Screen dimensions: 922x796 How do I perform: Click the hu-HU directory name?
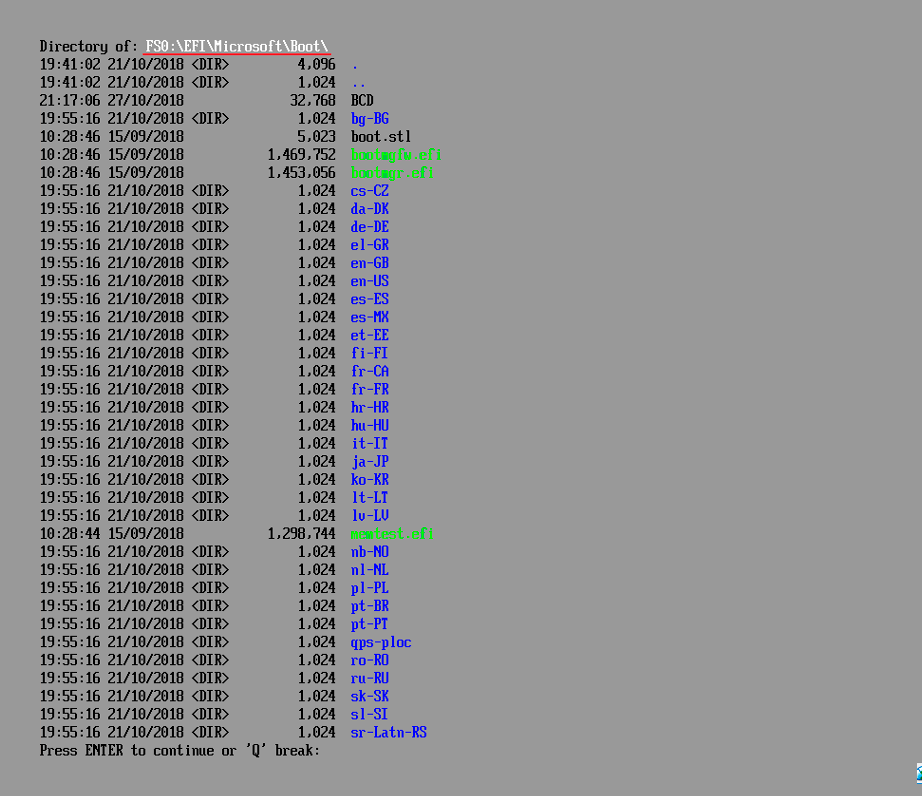370,426
